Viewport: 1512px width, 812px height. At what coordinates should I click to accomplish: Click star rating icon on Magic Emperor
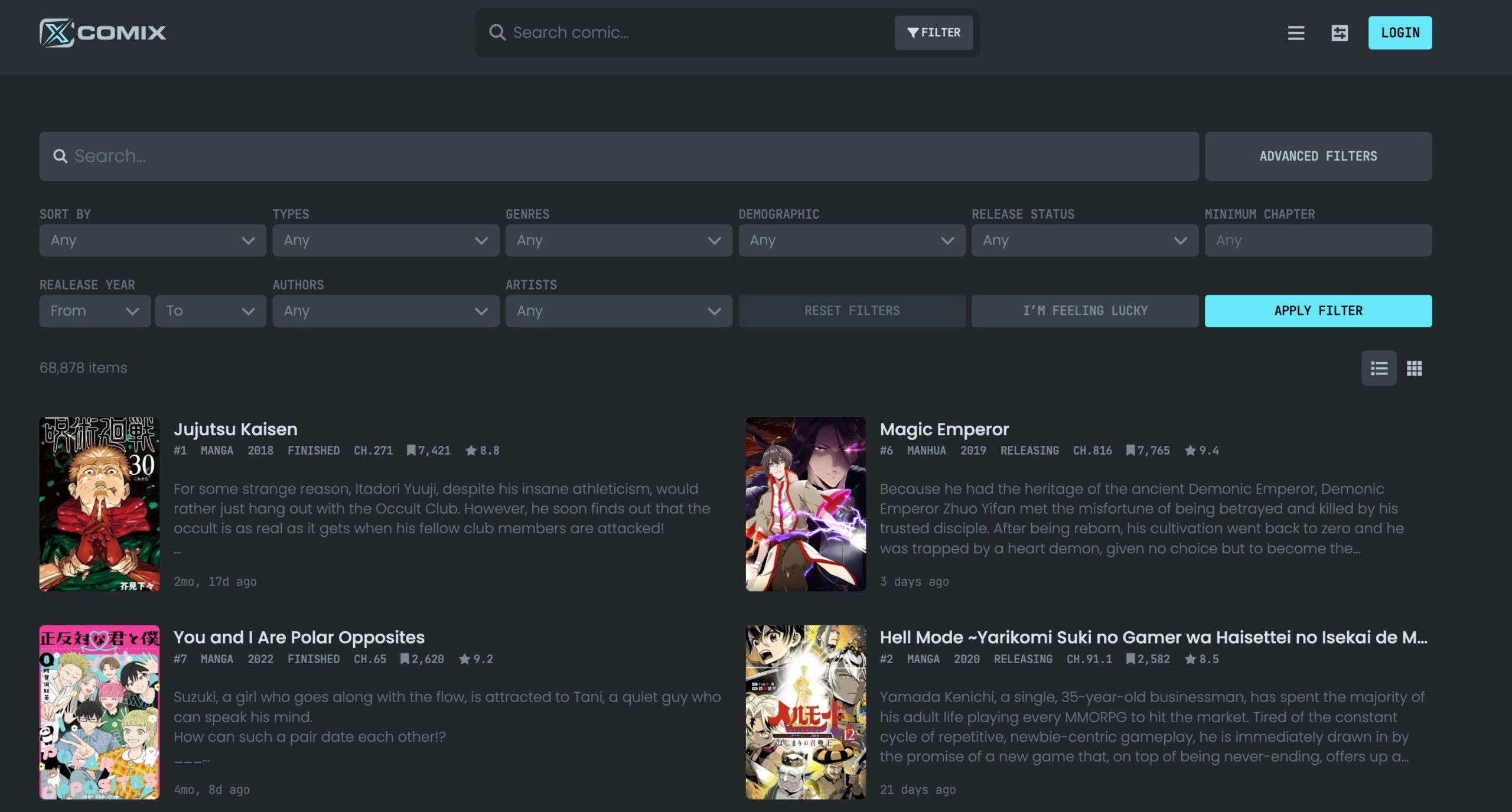(1190, 451)
